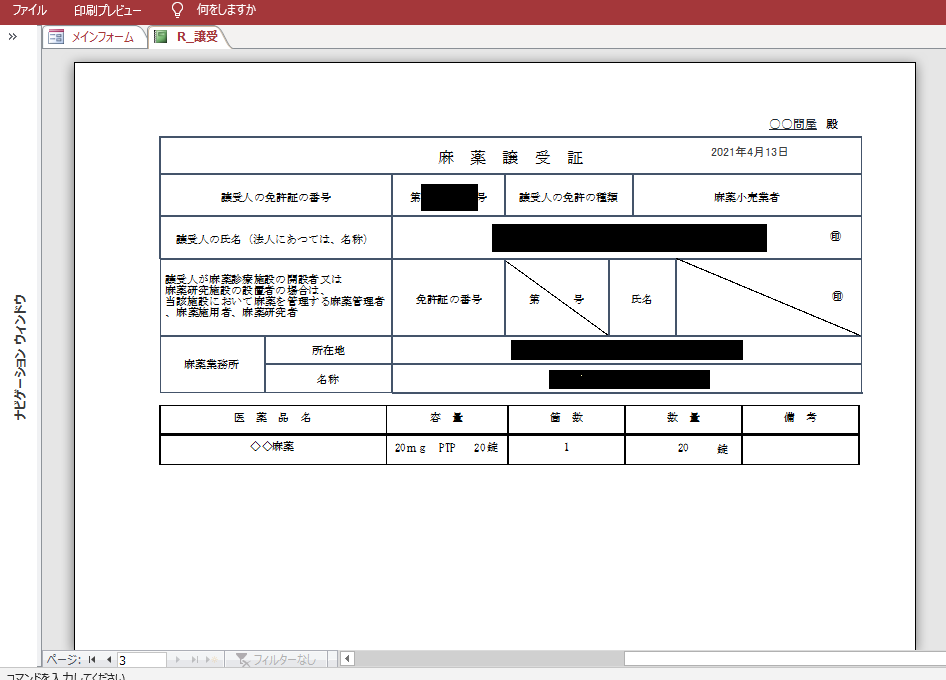Select the R_譲受 report tab
The height and width of the screenshot is (680, 946).
pyautogui.click(x=197, y=37)
